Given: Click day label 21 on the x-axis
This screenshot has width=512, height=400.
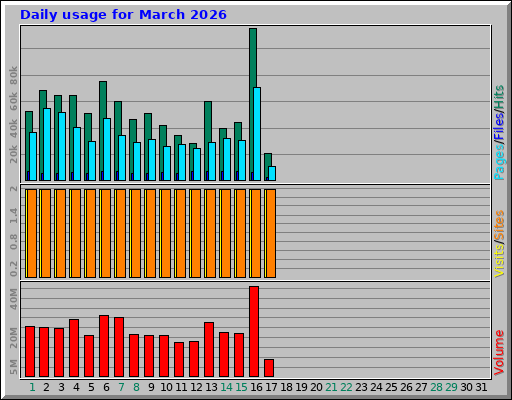Looking at the screenshot, I should click(x=331, y=387).
